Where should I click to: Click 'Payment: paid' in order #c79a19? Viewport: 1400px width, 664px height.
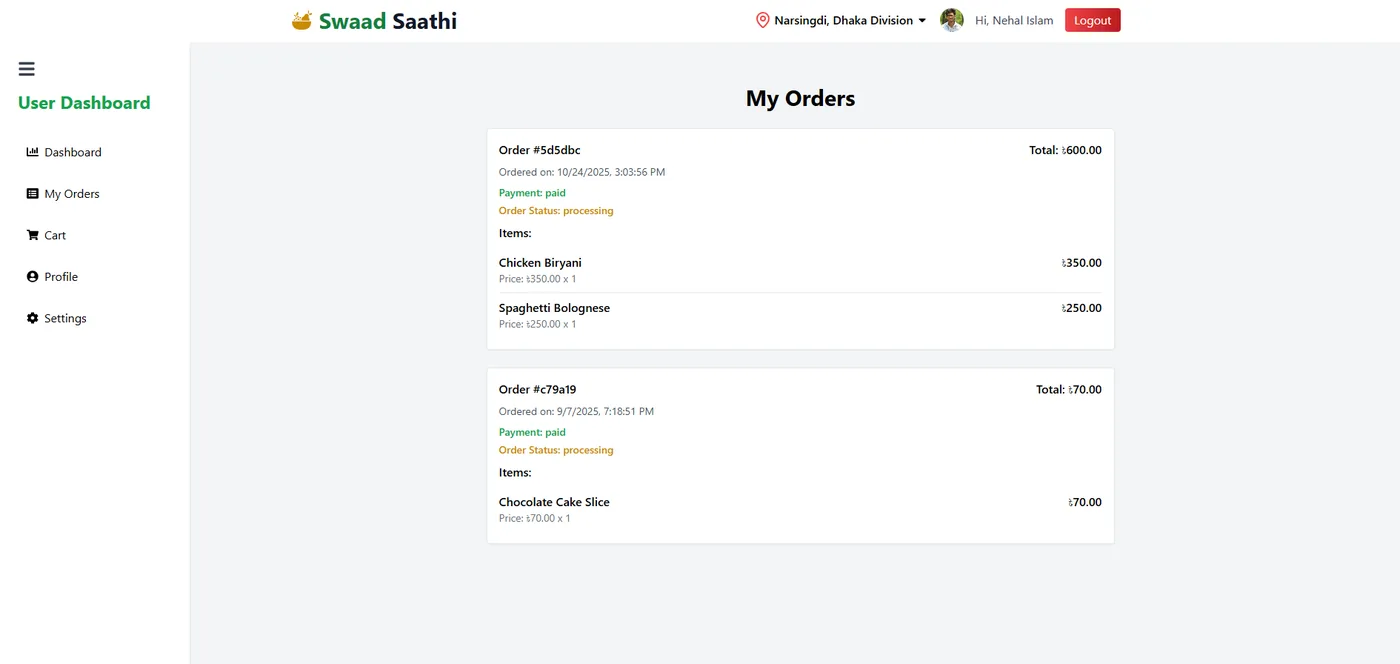point(532,432)
